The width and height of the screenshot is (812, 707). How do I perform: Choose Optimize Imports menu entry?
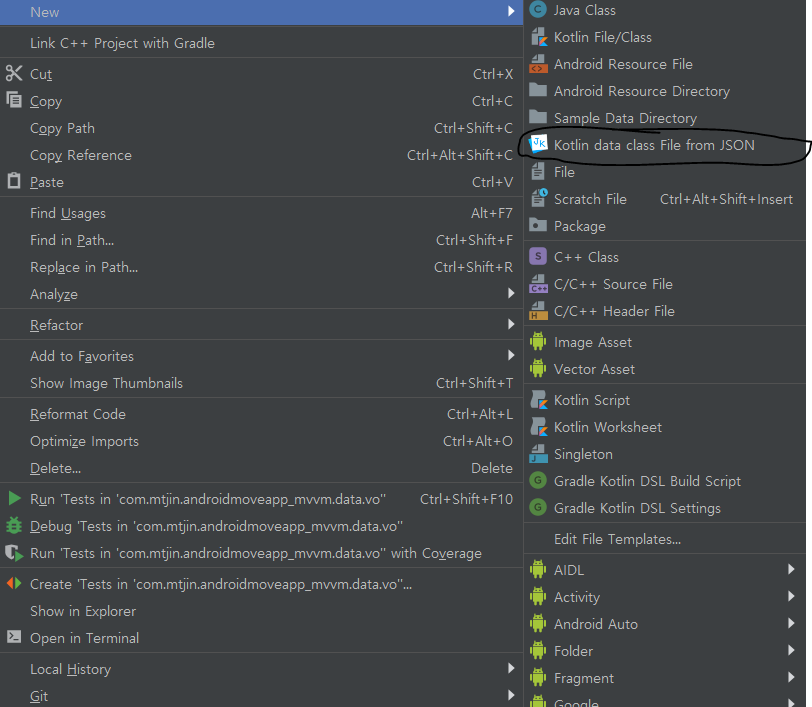point(261,441)
